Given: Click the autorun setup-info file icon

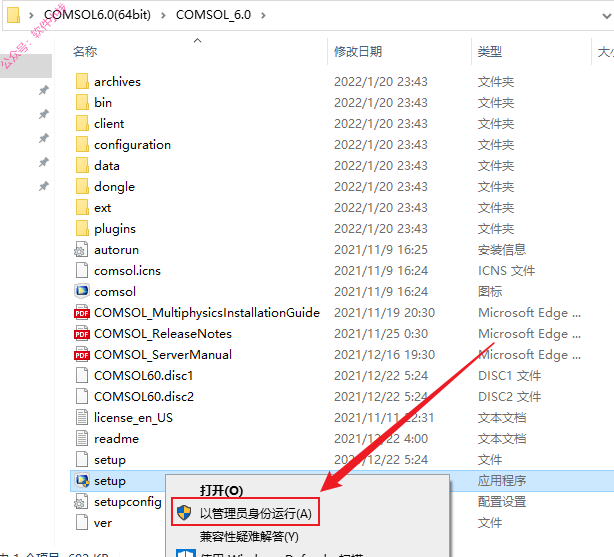Looking at the screenshot, I should [81, 250].
